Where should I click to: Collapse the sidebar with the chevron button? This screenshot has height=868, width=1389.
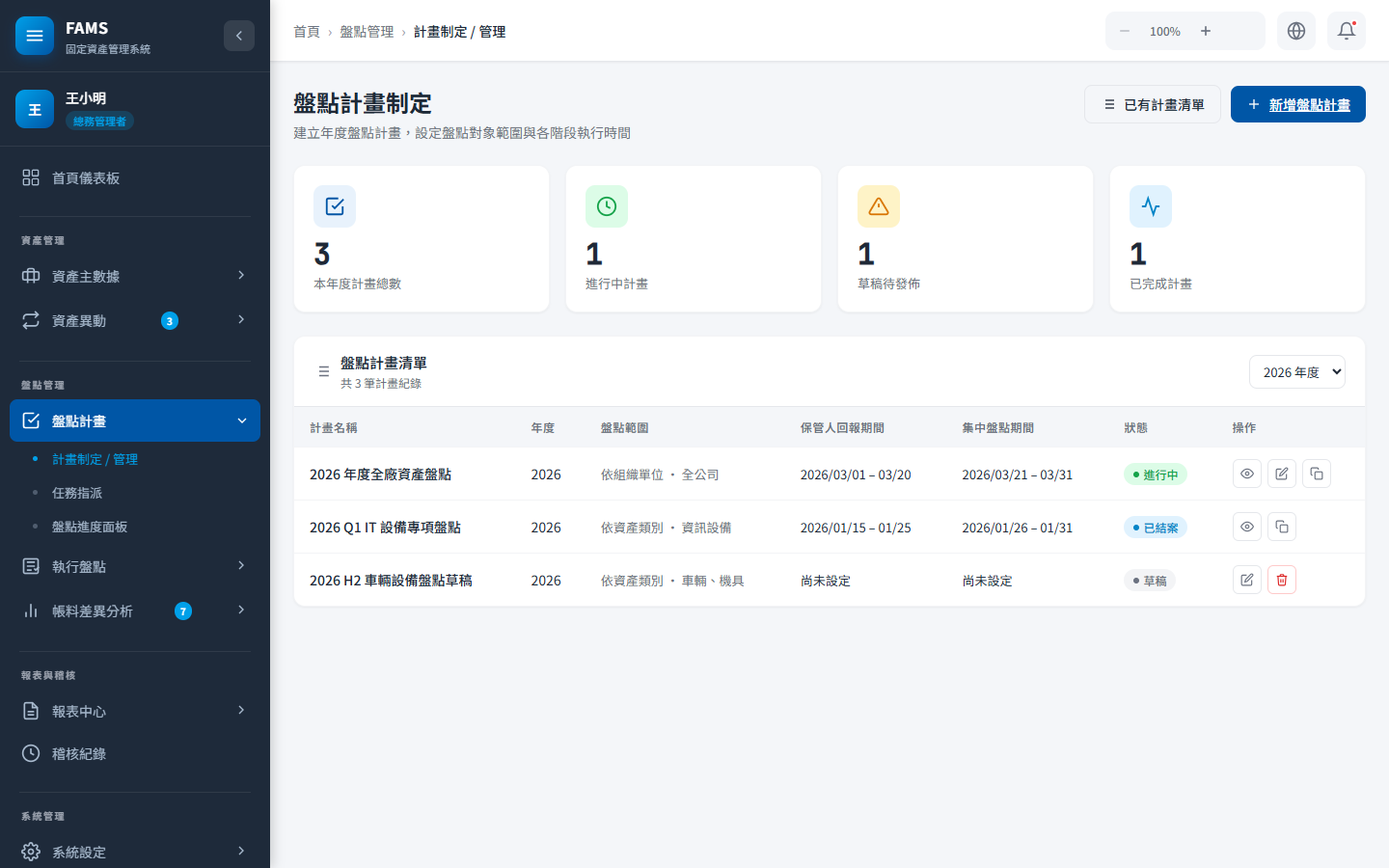(x=239, y=35)
